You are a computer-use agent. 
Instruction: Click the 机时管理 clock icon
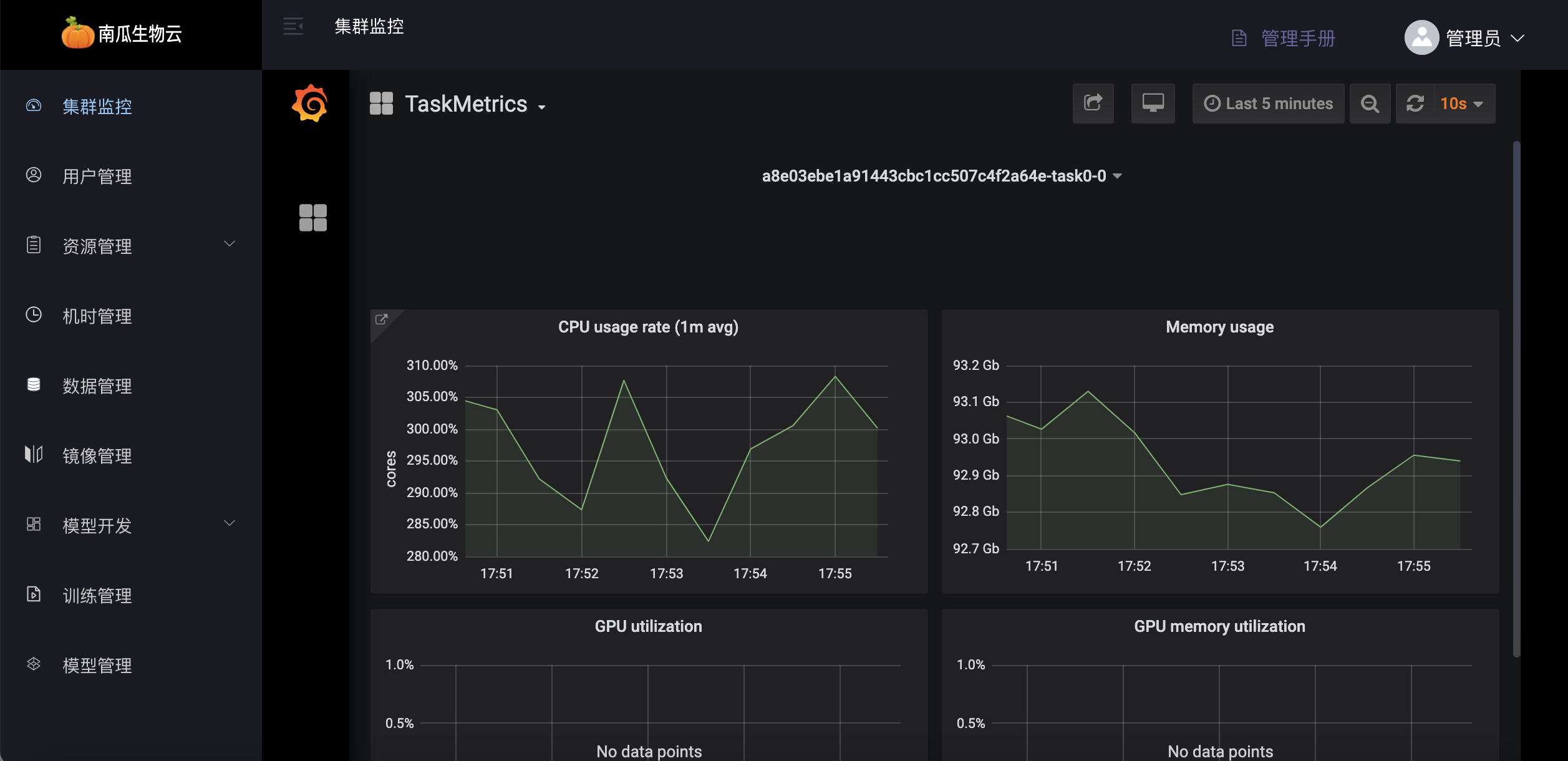point(34,314)
